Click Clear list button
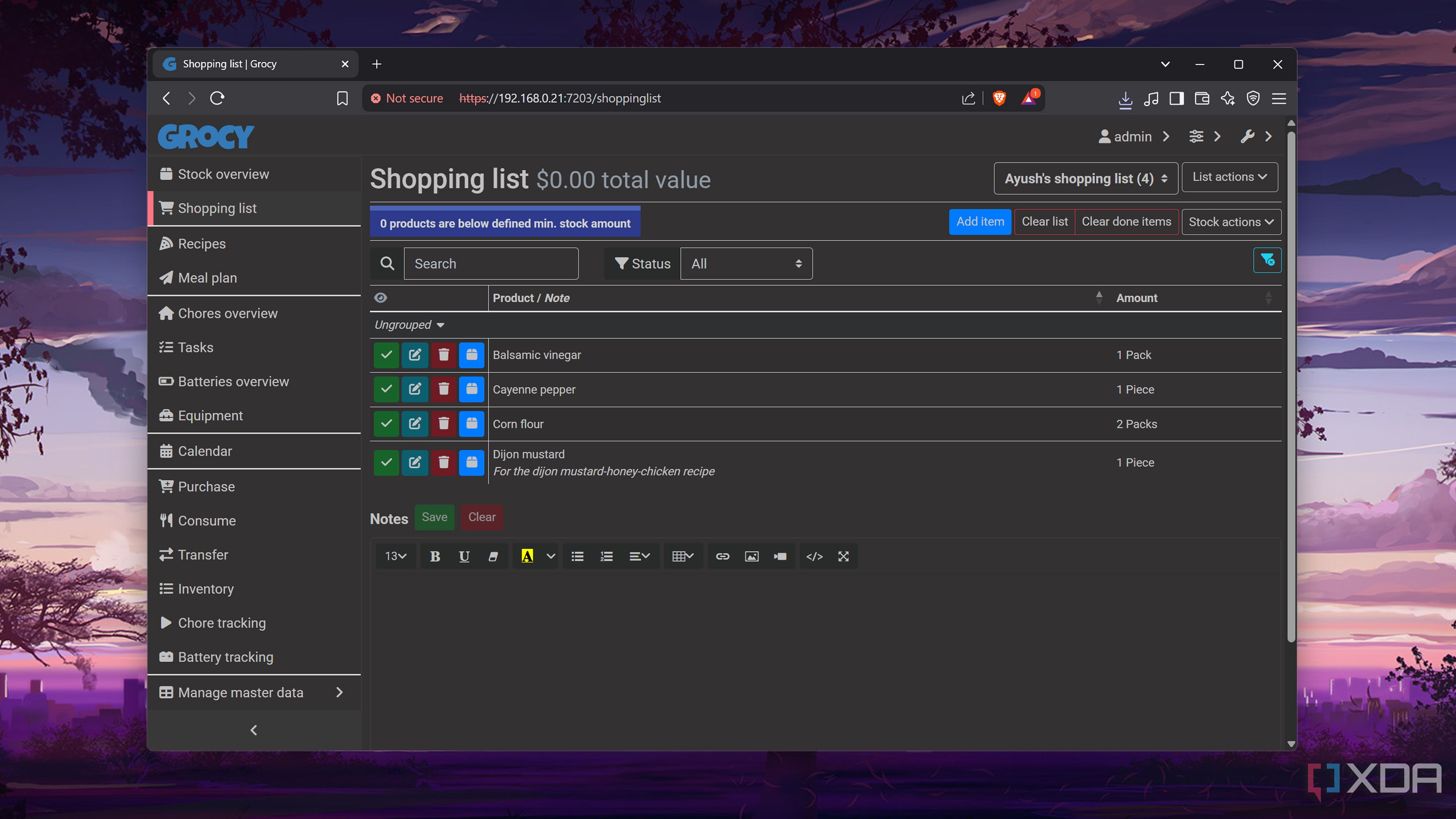This screenshot has width=1456, height=819. point(1045,221)
